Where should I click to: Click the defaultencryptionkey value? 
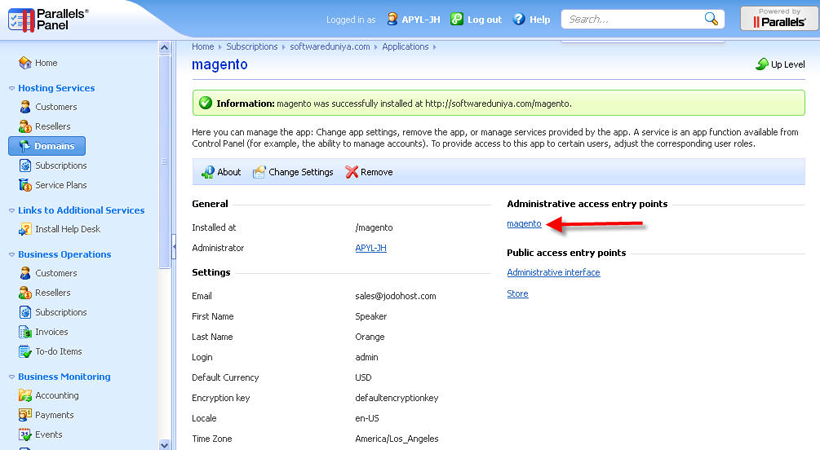pos(396,398)
